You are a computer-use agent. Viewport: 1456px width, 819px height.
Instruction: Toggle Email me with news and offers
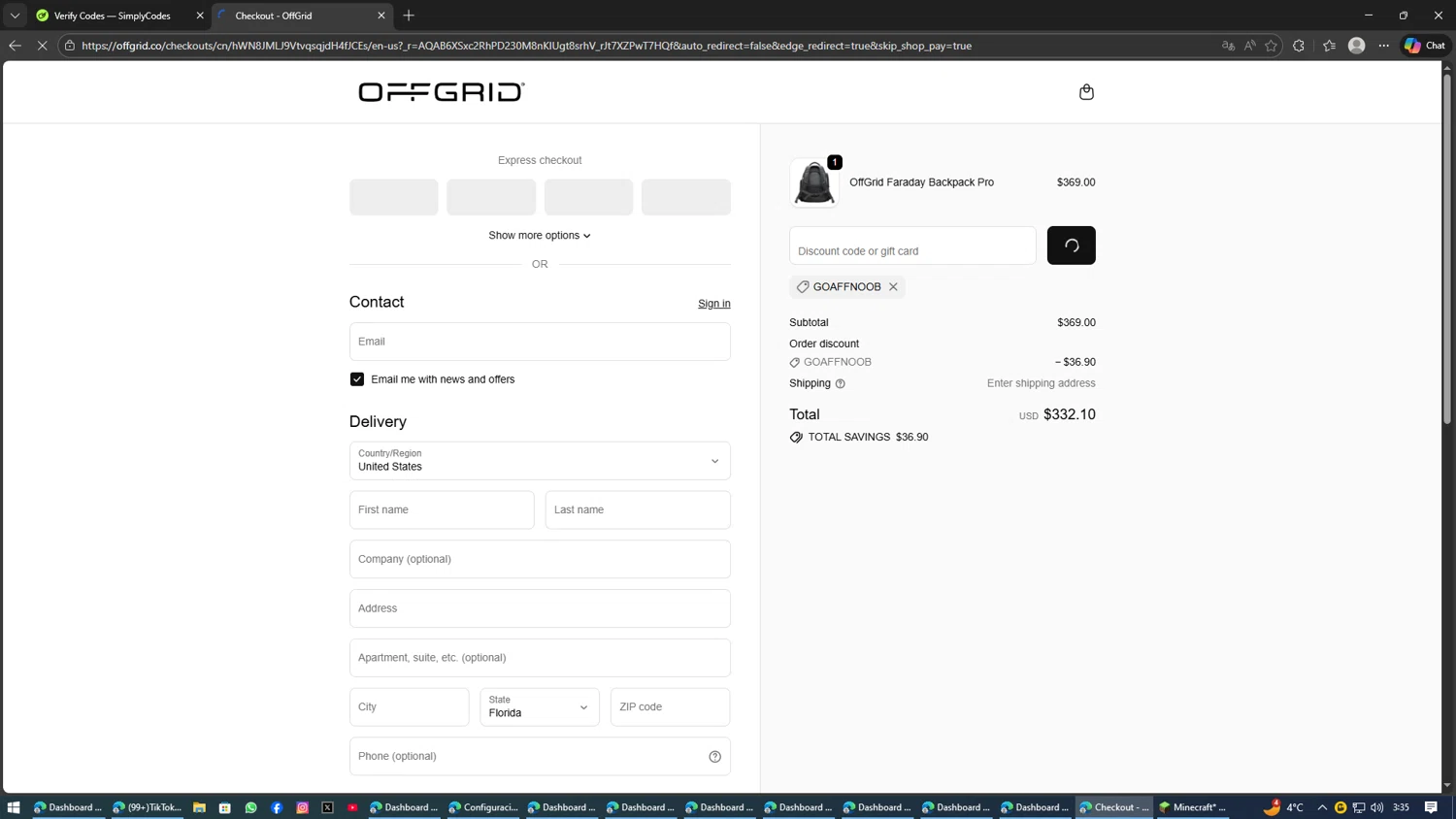(x=357, y=379)
